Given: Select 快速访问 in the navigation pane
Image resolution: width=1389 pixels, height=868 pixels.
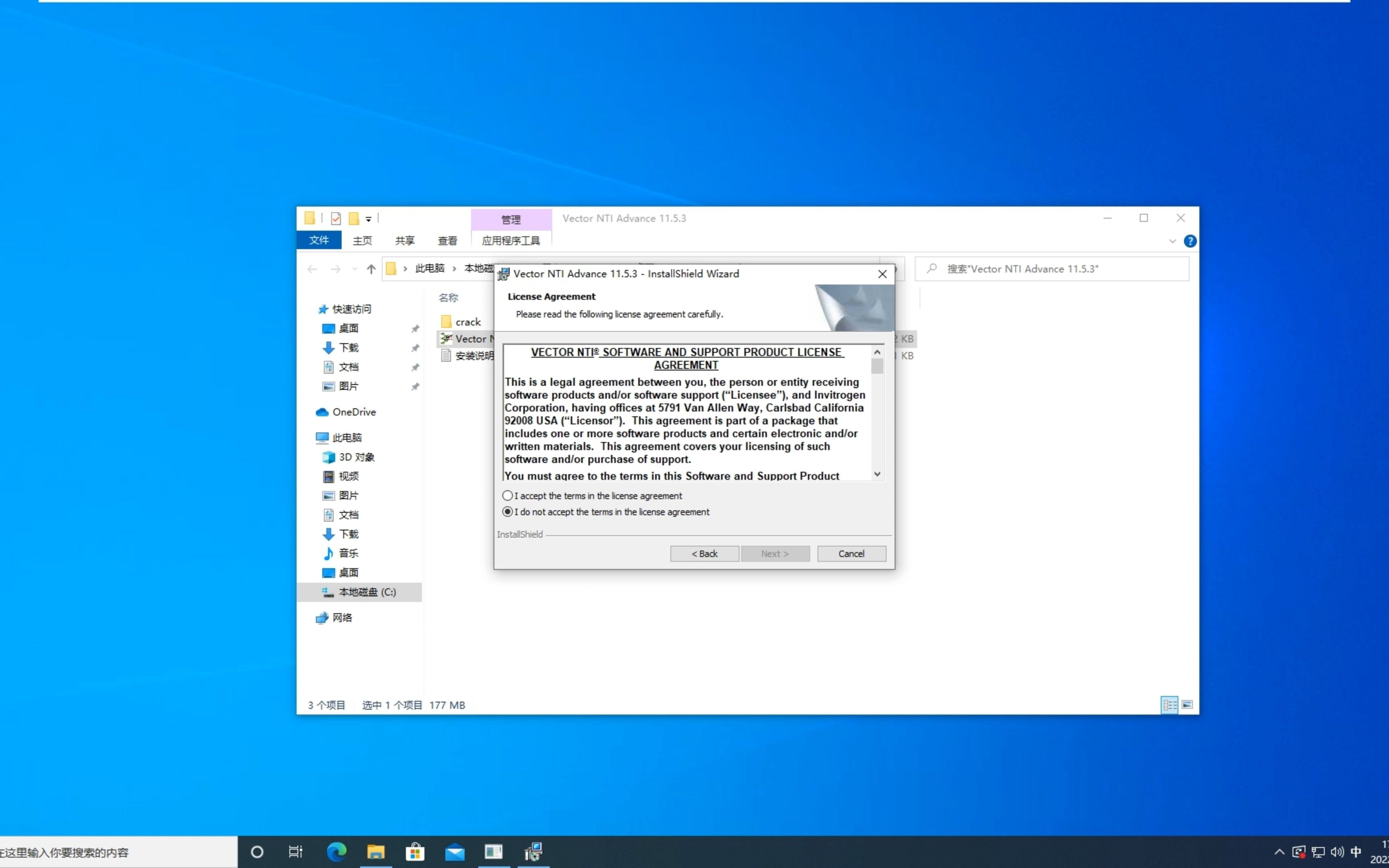Looking at the screenshot, I should (352, 309).
